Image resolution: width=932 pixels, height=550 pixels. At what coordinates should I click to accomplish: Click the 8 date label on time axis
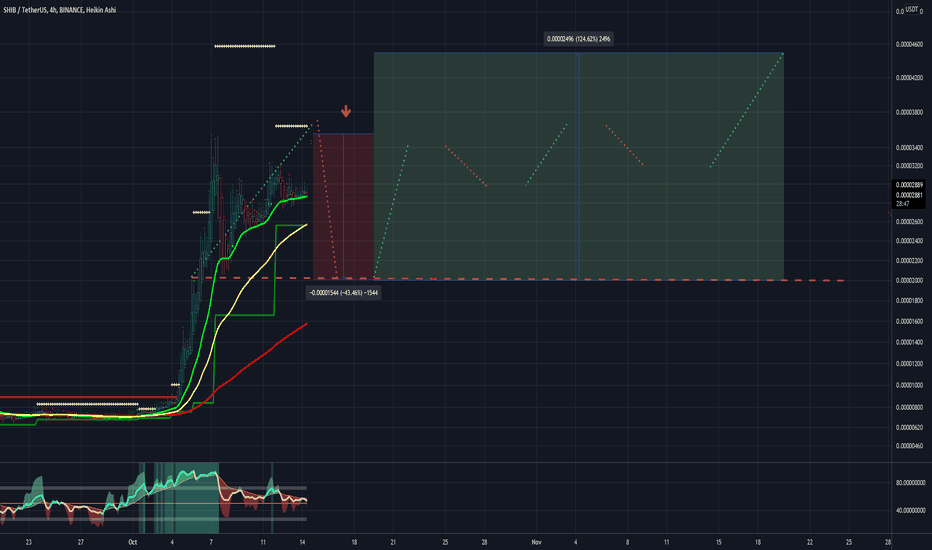click(x=627, y=542)
